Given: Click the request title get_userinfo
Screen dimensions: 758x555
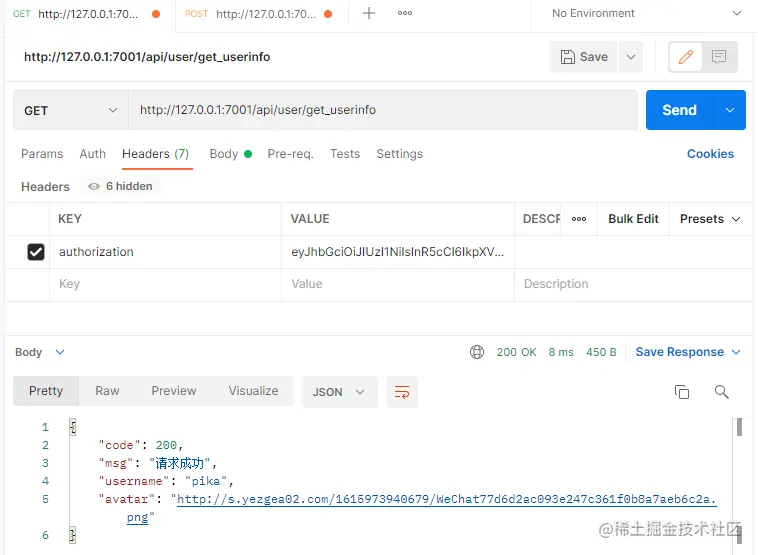Looking at the screenshot, I should [147, 57].
